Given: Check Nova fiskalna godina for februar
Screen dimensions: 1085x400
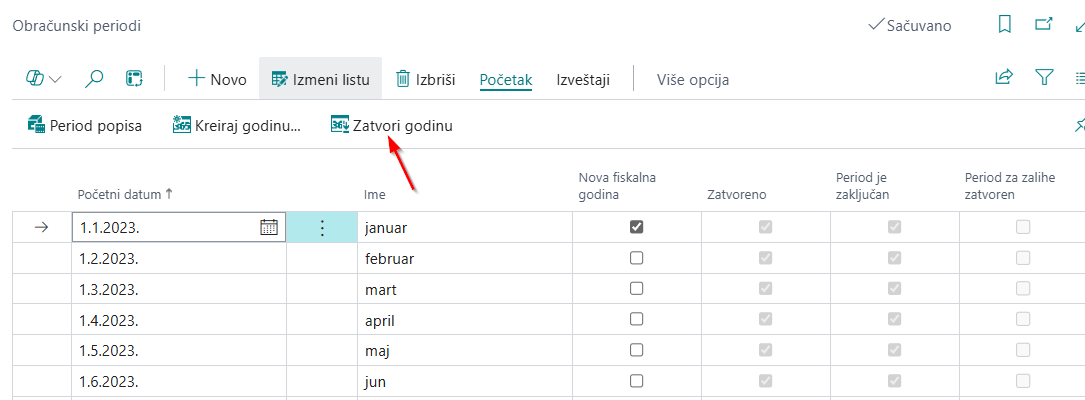Looking at the screenshot, I should pos(637,258).
